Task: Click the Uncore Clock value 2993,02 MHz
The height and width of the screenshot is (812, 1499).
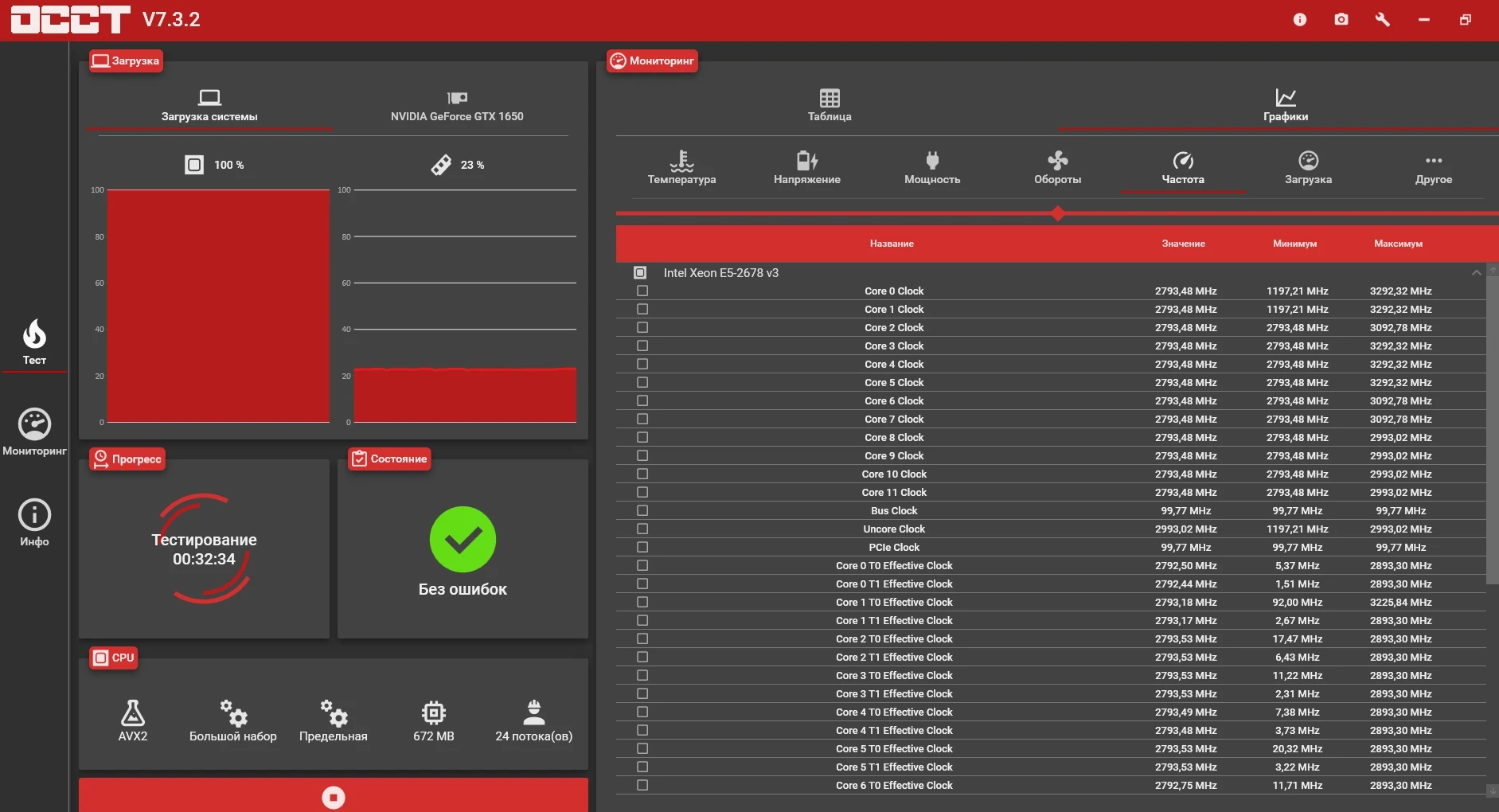Action: [x=1185, y=529]
